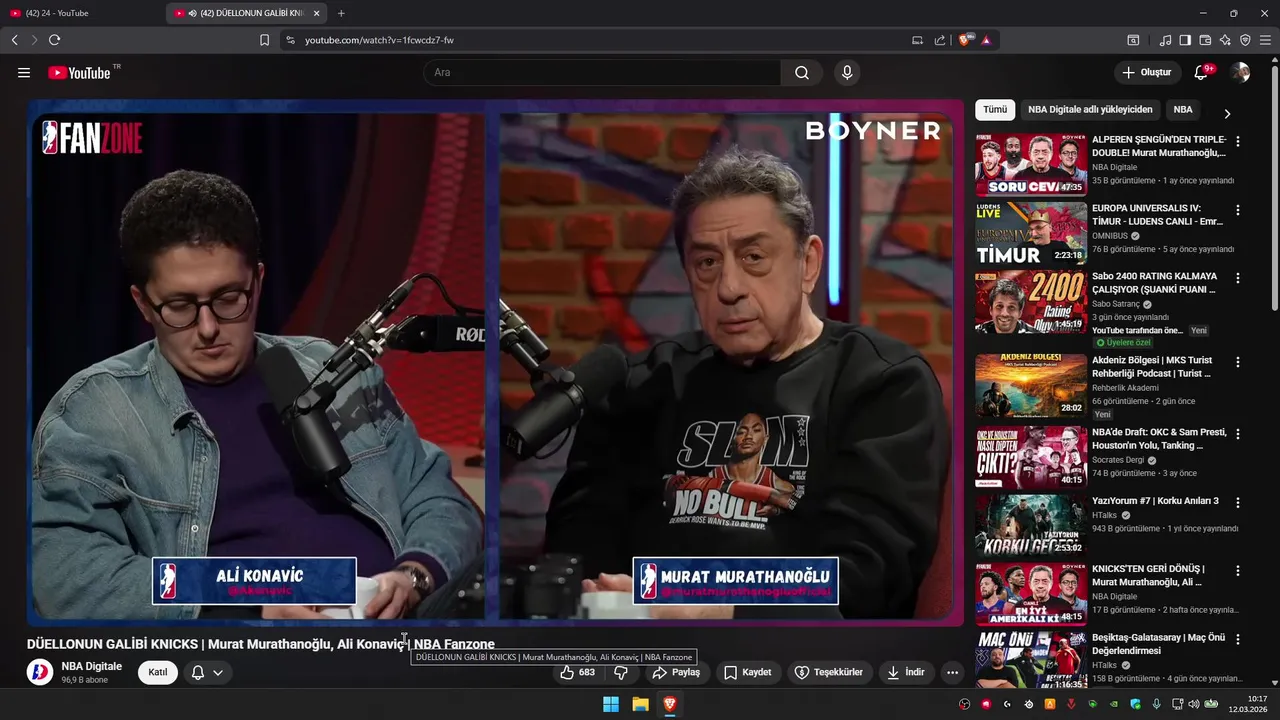This screenshot has width=1280, height=720.
Task: Bookmark this page in address bar
Action: tap(264, 40)
